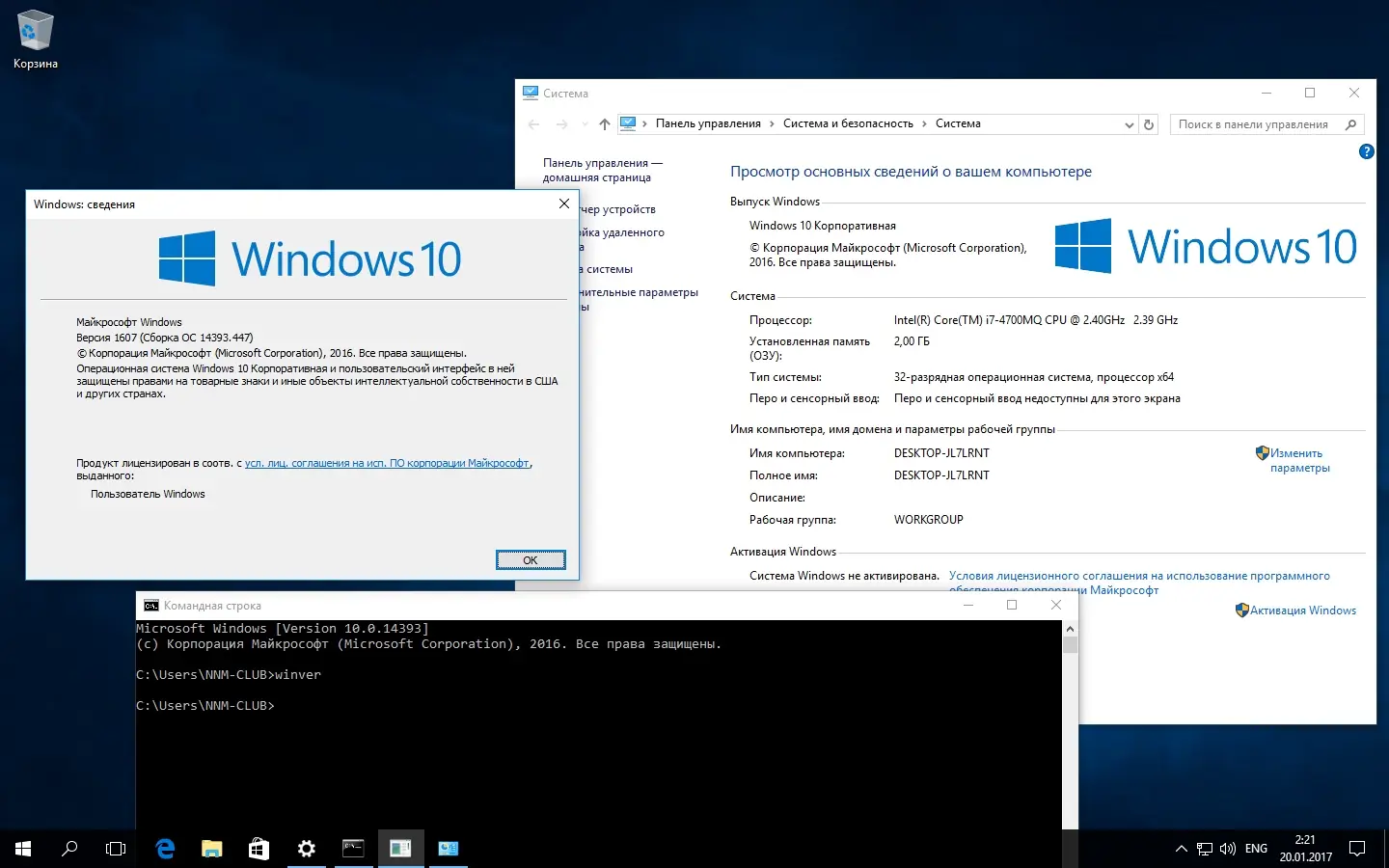Change input language ENG indicator
The height and width of the screenshot is (868, 1389).
pyautogui.click(x=1256, y=849)
